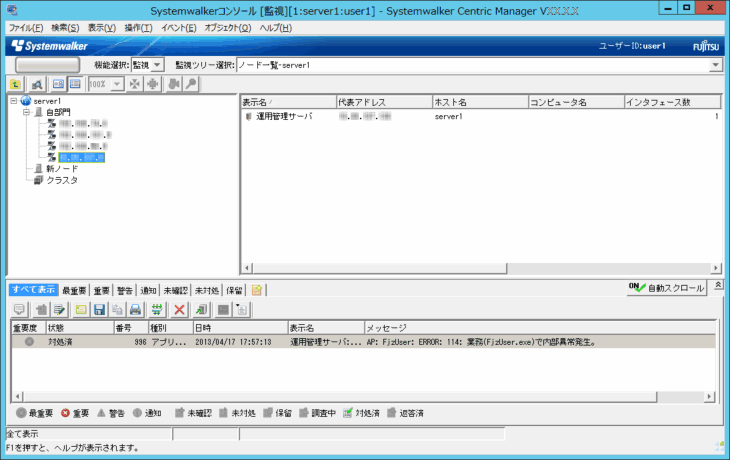Image resolution: width=730 pixels, height=460 pixels.
Task: Open the ヘルプ(H) menu
Action: coord(276,28)
